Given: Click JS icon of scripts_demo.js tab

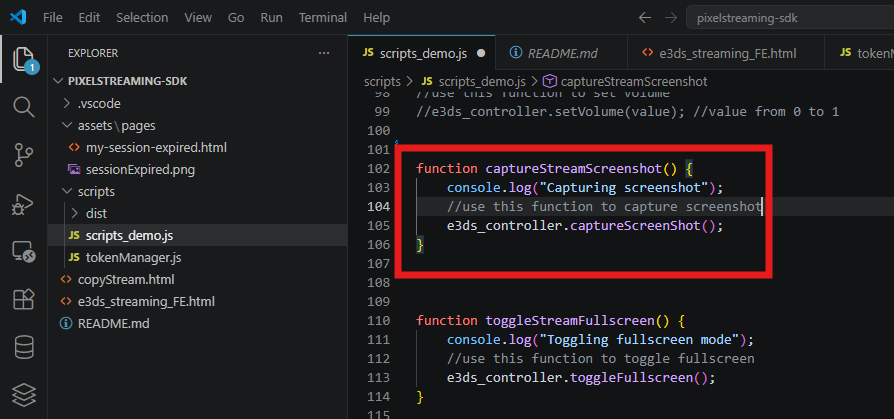Looking at the screenshot, I should pyautogui.click(x=368, y=54).
